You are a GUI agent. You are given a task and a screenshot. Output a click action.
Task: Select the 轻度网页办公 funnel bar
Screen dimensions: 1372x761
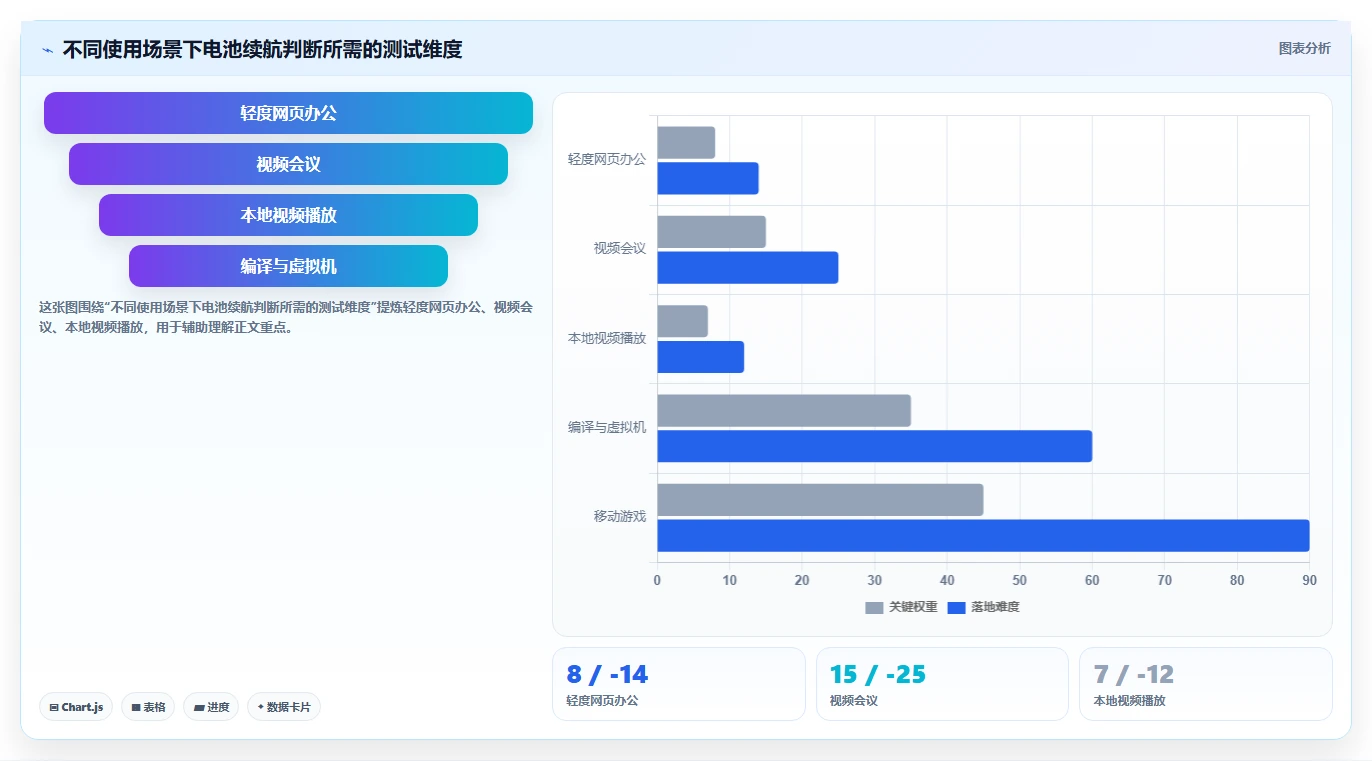[288, 113]
